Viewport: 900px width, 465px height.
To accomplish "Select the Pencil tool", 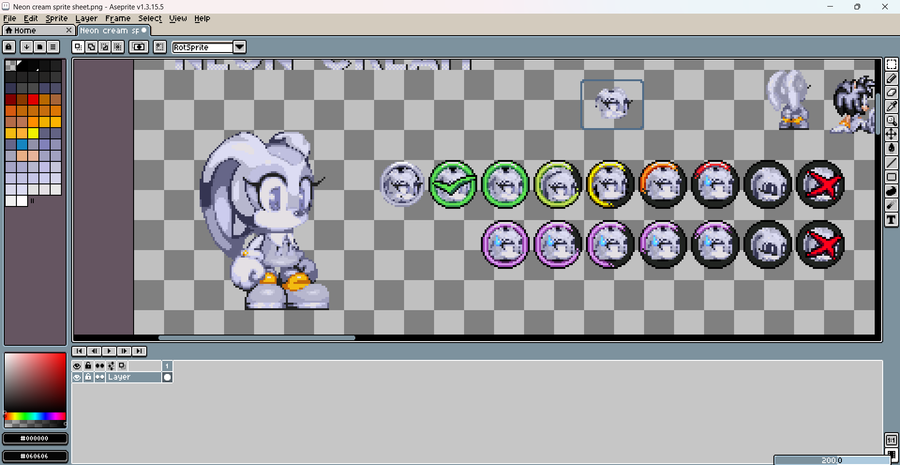I will pos(891,78).
